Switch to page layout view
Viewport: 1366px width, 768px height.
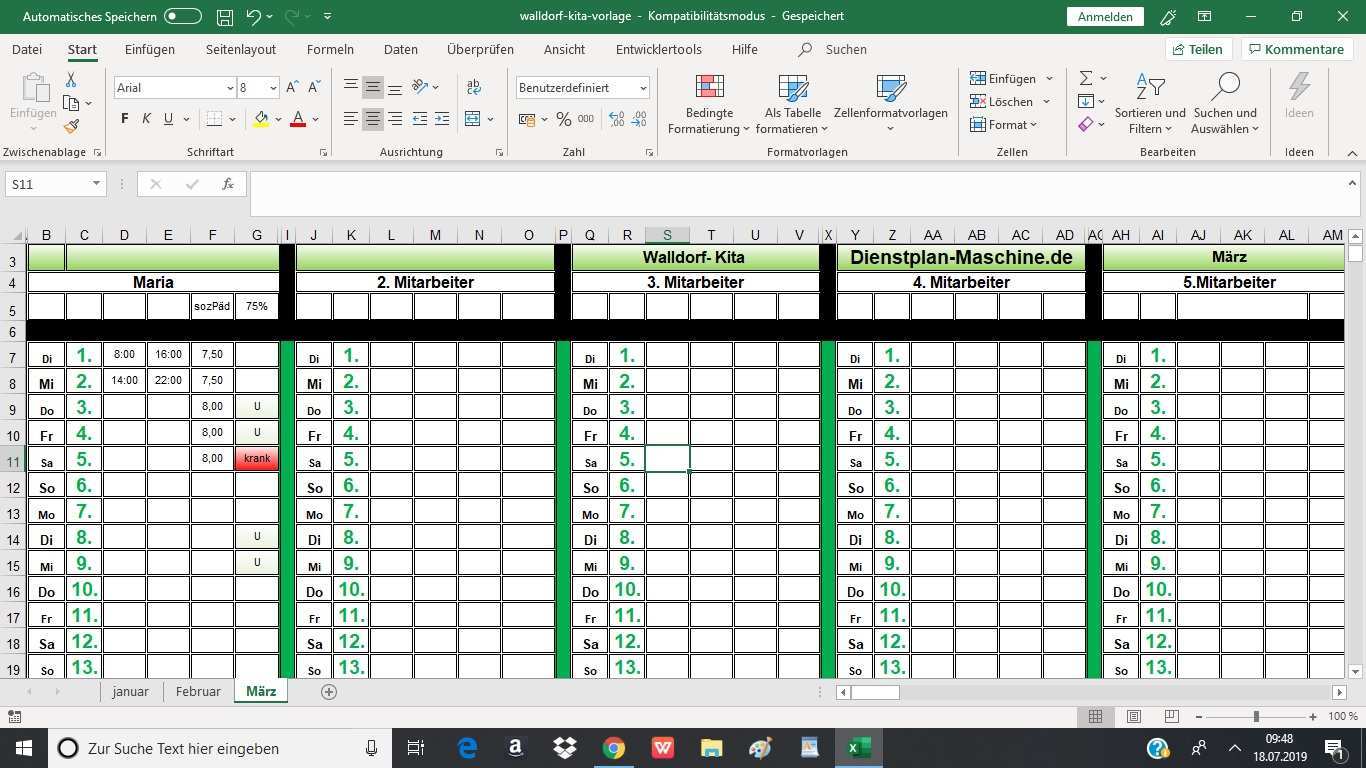click(x=1133, y=716)
